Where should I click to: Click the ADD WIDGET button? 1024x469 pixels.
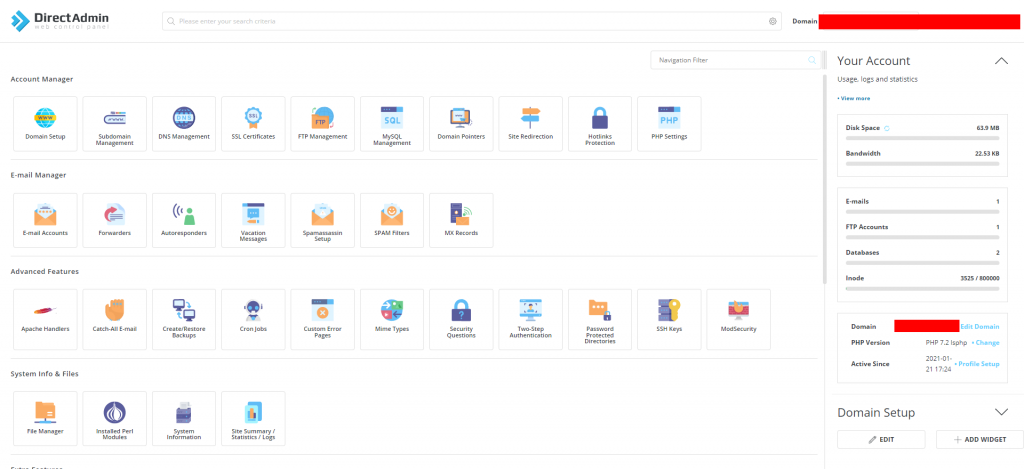tap(980, 440)
